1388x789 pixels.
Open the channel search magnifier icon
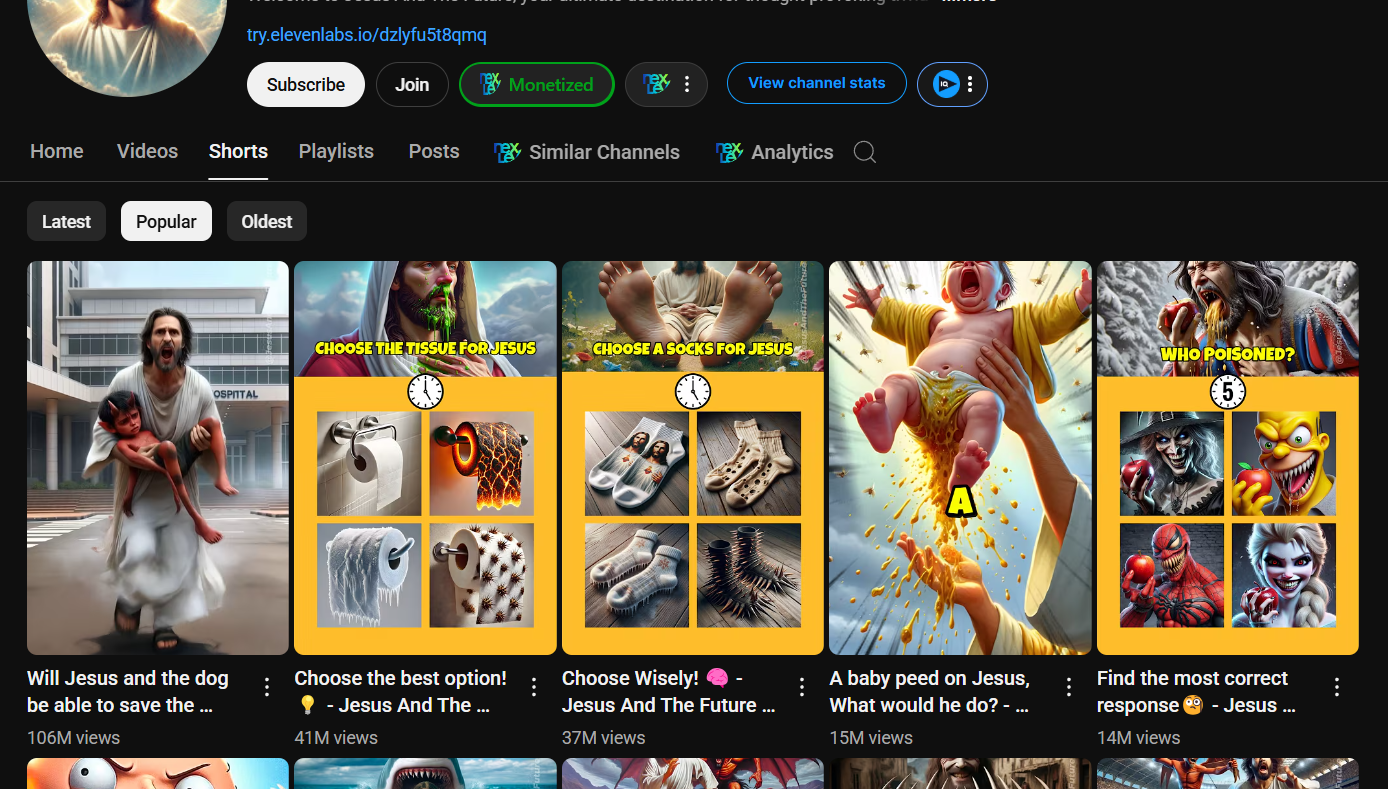(865, 152)
